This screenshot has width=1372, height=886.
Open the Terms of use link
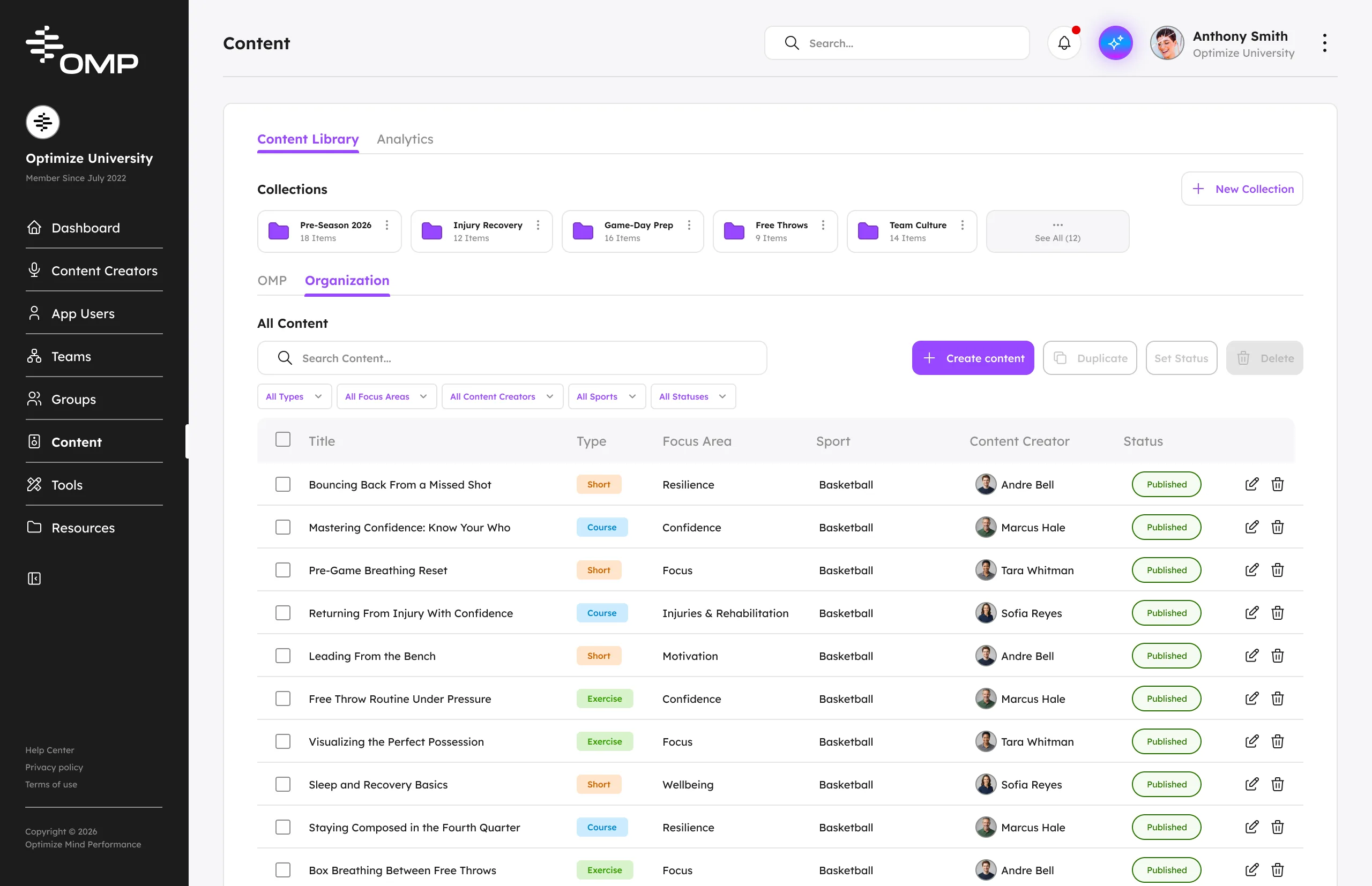coord(51,784)
